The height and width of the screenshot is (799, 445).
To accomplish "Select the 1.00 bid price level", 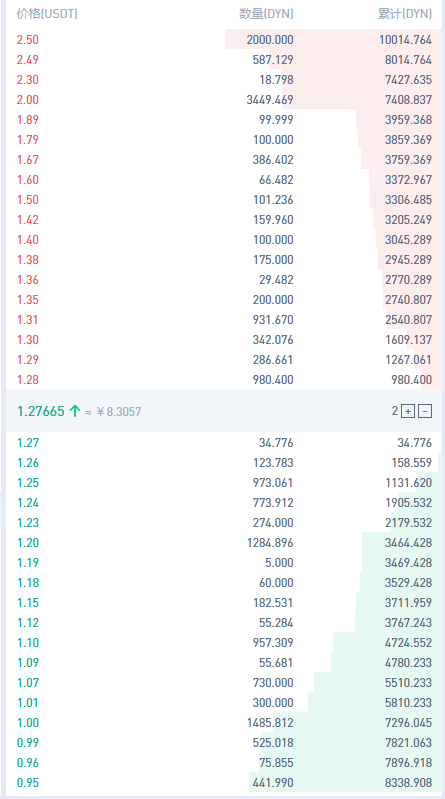I will pyautogui.click(x=28, y=723).
